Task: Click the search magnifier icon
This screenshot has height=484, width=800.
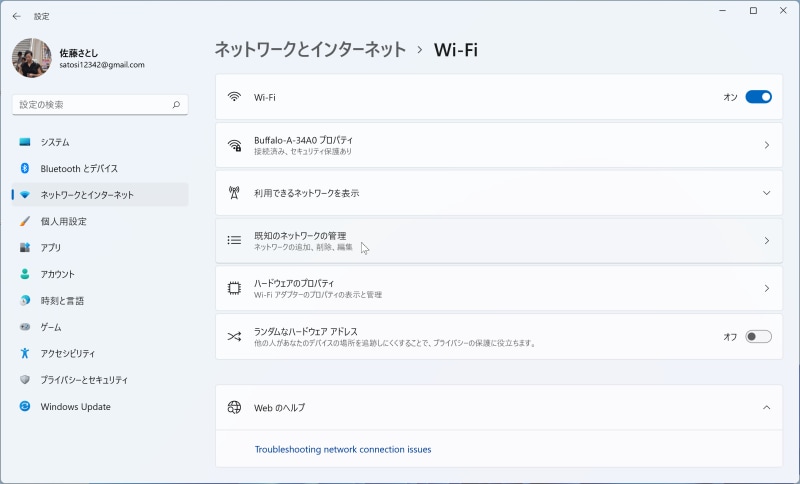Action: (176, 104)
